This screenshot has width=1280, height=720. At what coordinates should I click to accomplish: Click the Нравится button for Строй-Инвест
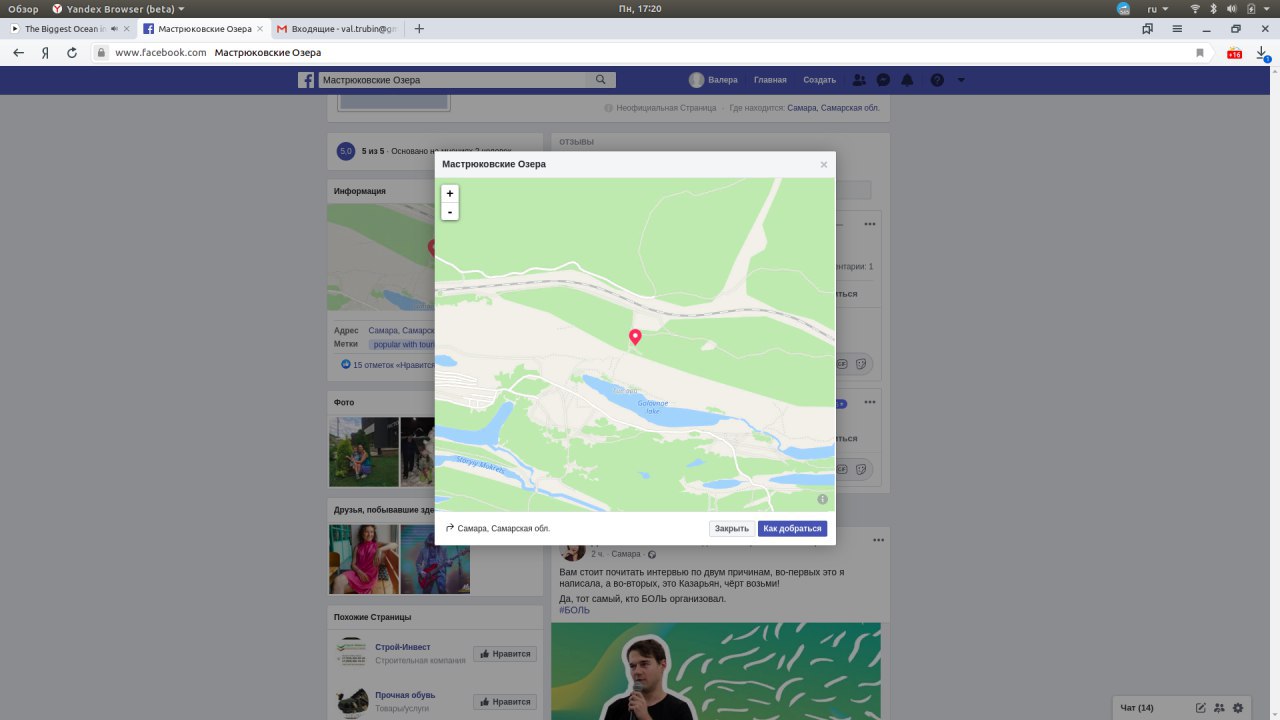pos(505,654)
